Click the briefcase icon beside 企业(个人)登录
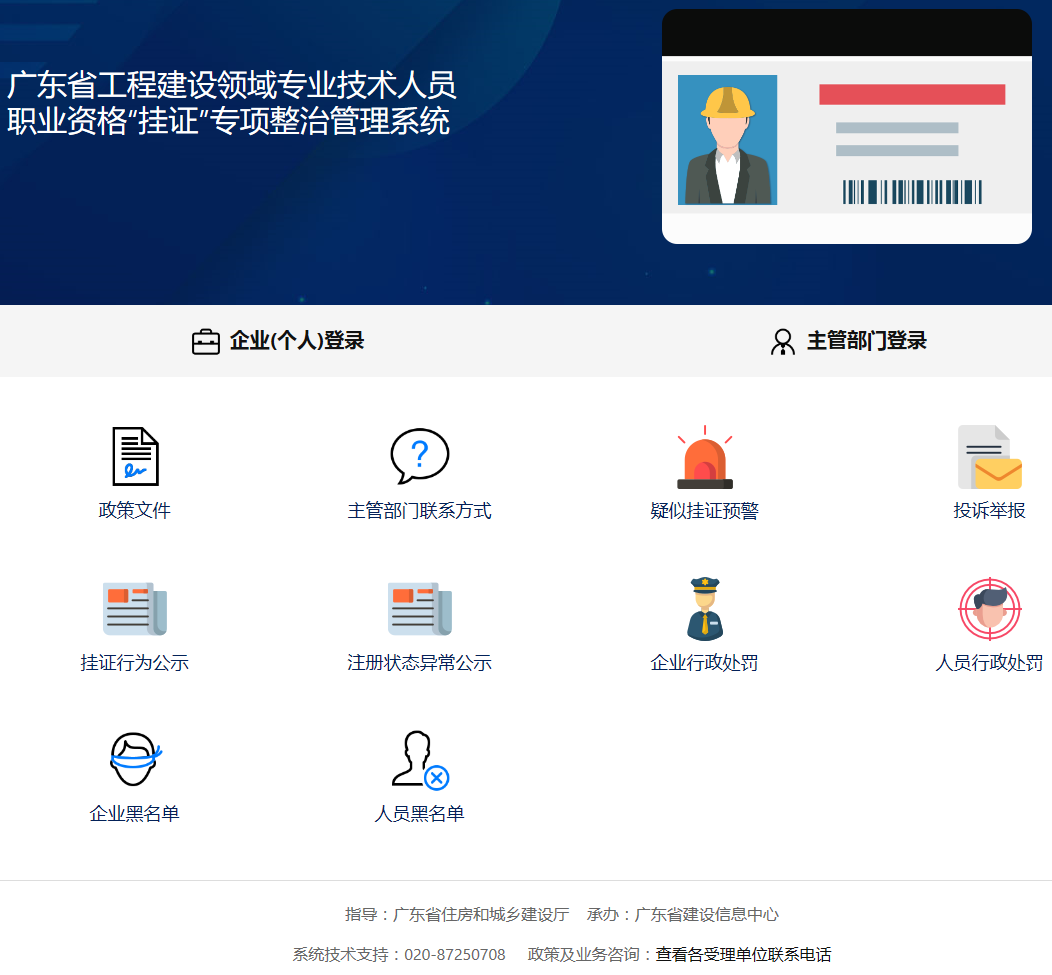 click(205, 342)
